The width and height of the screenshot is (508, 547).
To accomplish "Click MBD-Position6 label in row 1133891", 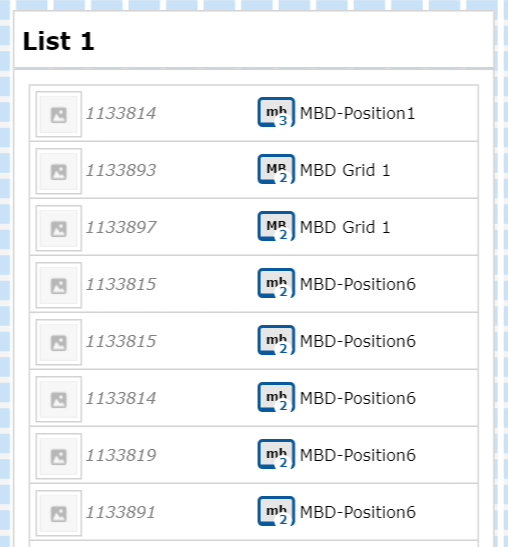I will coord(358,512).
